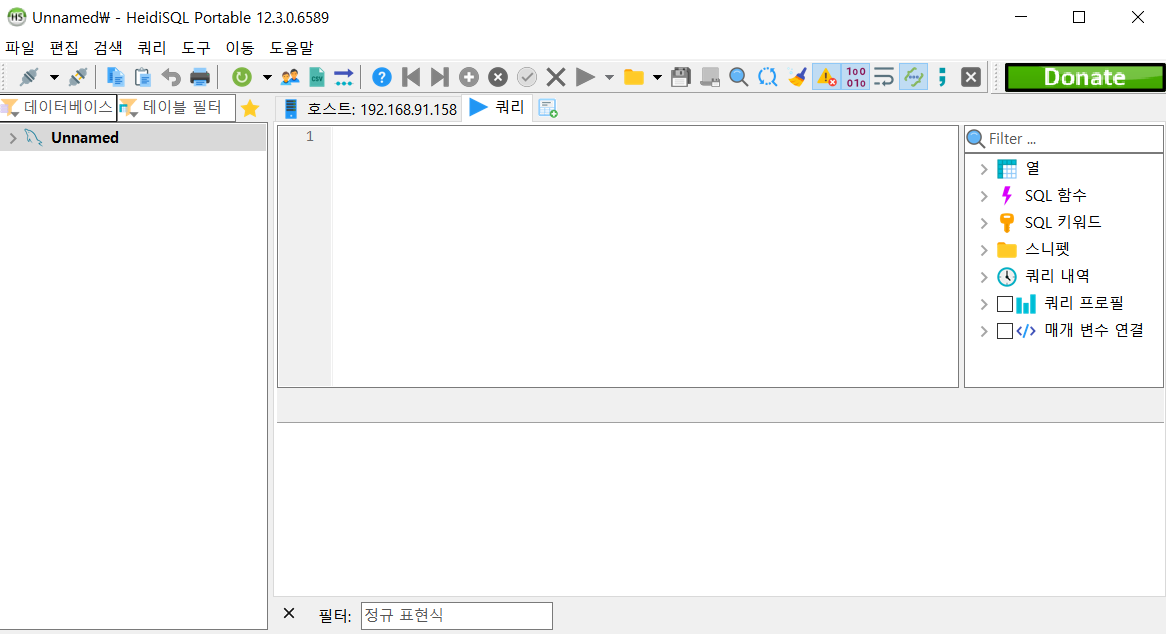Screen dimensions: 1166x634
Task: Click the 데이터베이스 filter field
Action: pos(59,108)
